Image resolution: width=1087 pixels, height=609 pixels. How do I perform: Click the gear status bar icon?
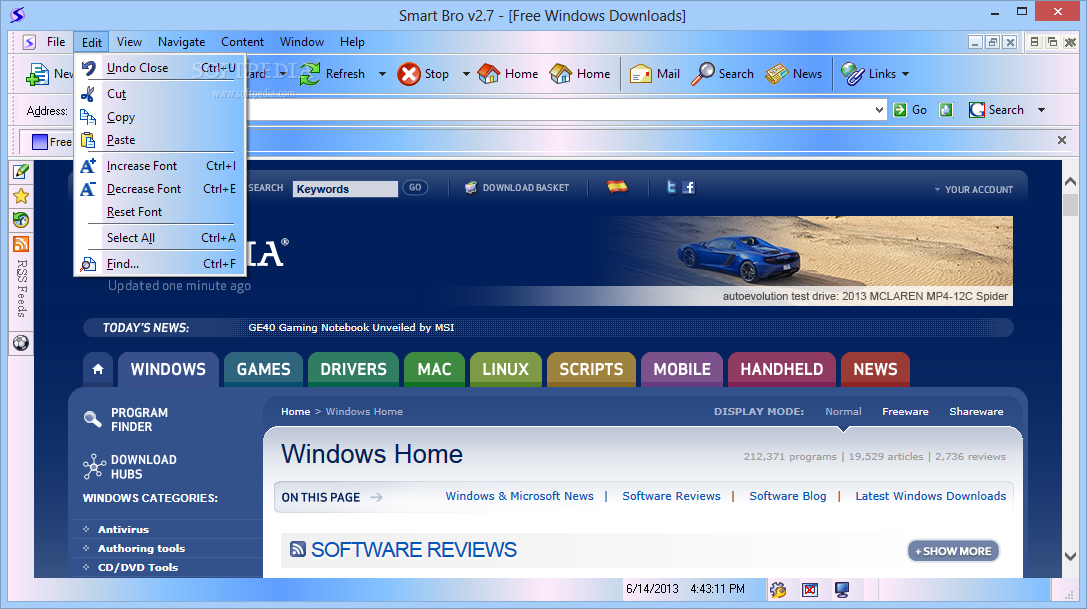click(x=778, y=590)
